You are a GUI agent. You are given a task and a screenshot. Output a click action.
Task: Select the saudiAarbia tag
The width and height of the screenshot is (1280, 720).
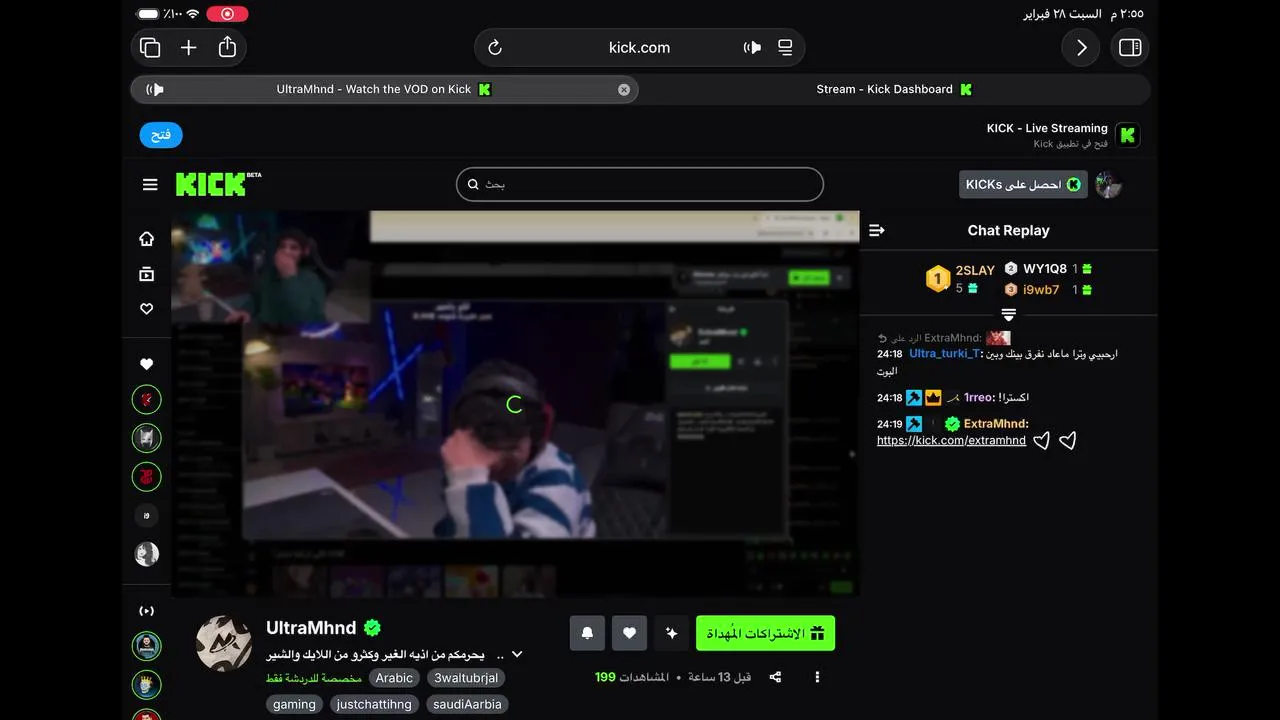pyautogui.click(x=467, y=704)
